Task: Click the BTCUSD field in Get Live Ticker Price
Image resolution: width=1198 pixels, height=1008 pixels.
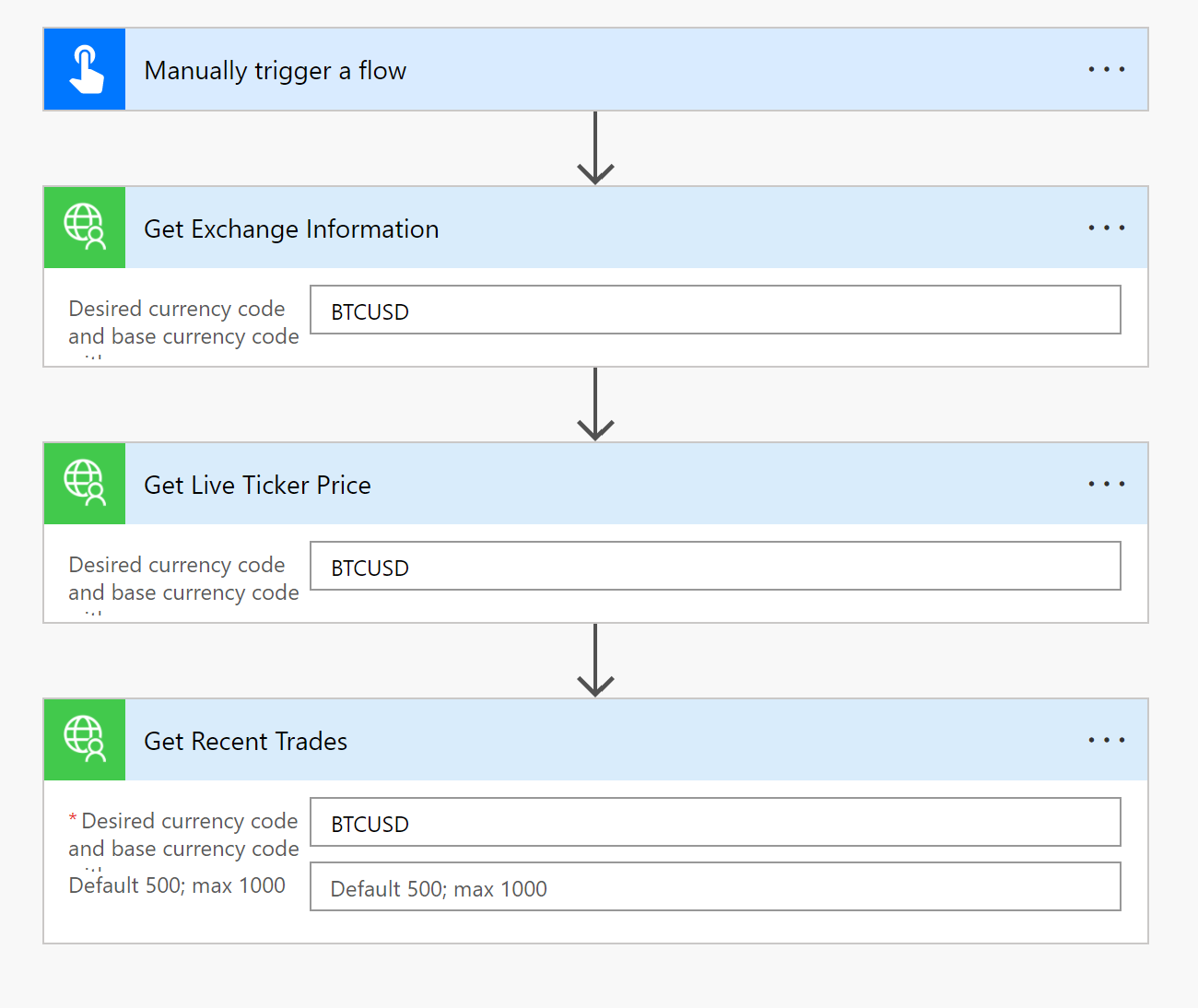Action: tap(715, 566)
